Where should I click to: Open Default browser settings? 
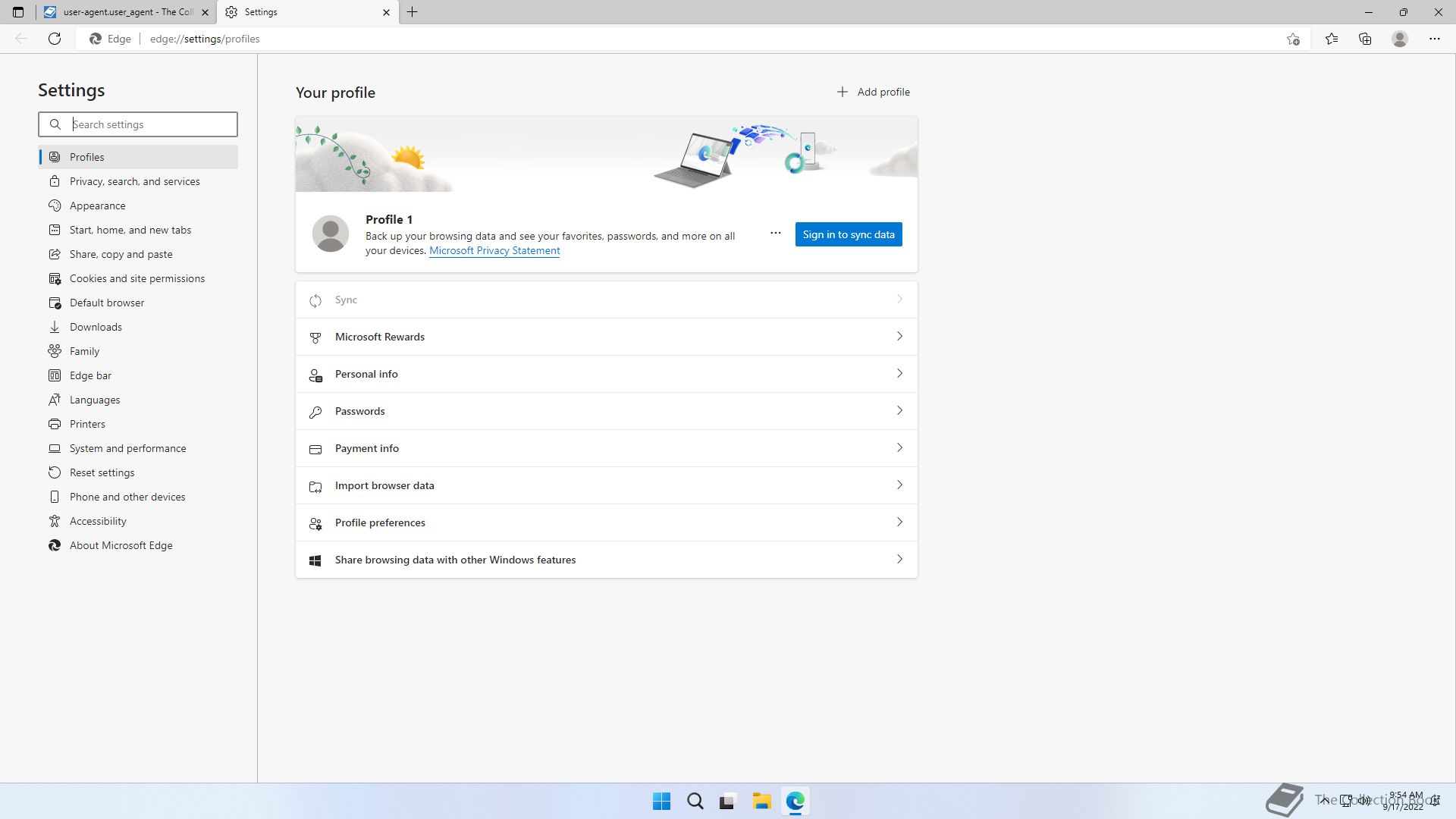[138, 303]
